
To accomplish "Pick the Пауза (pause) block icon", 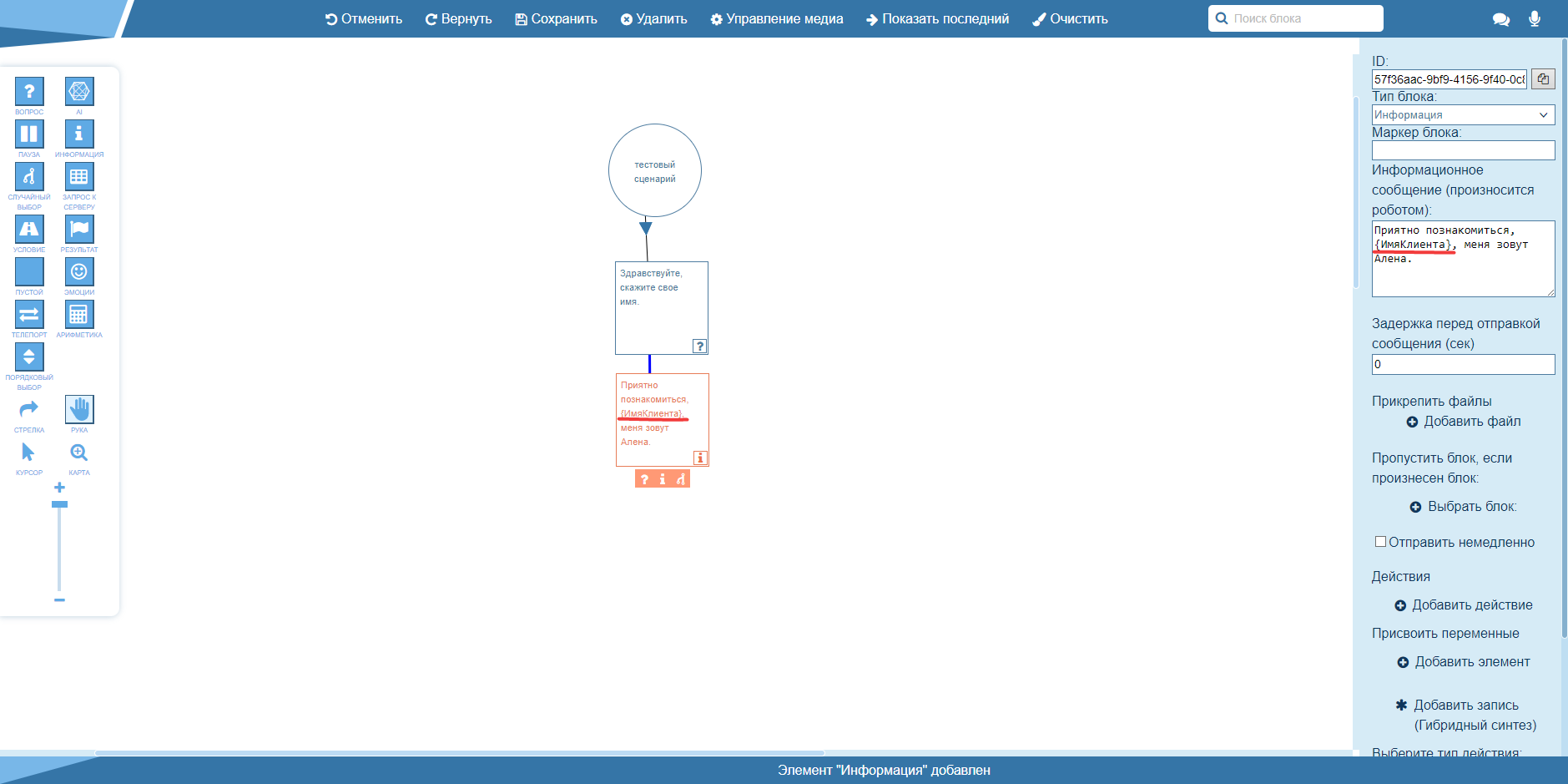I will (x=29, y=134).
